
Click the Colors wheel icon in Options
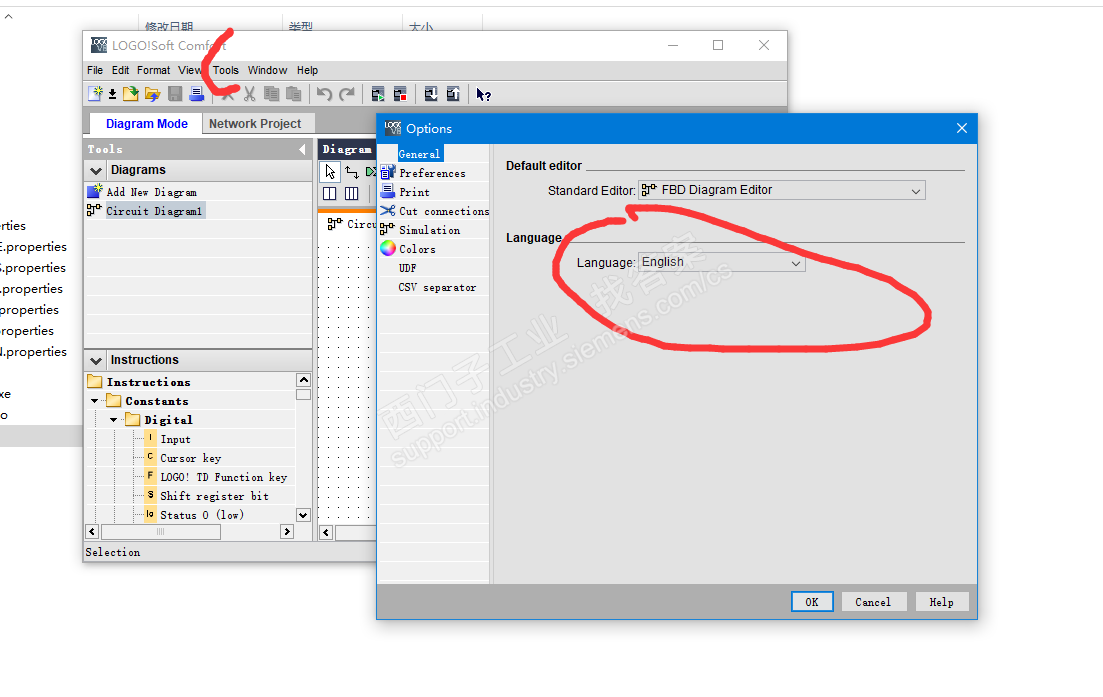[388, 248]
